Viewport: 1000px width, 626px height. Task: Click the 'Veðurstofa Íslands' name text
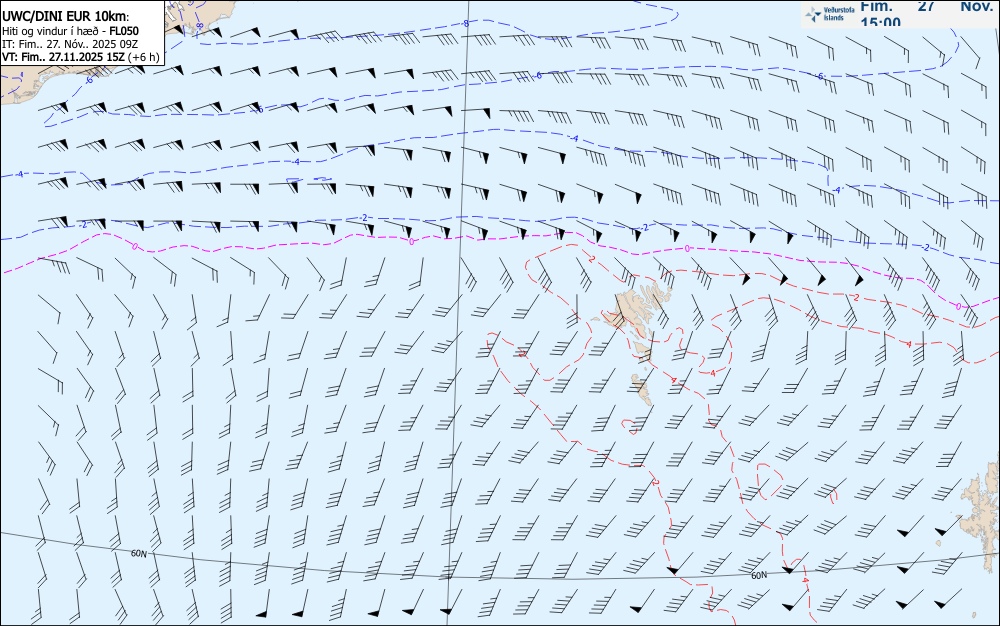(839, 14)
